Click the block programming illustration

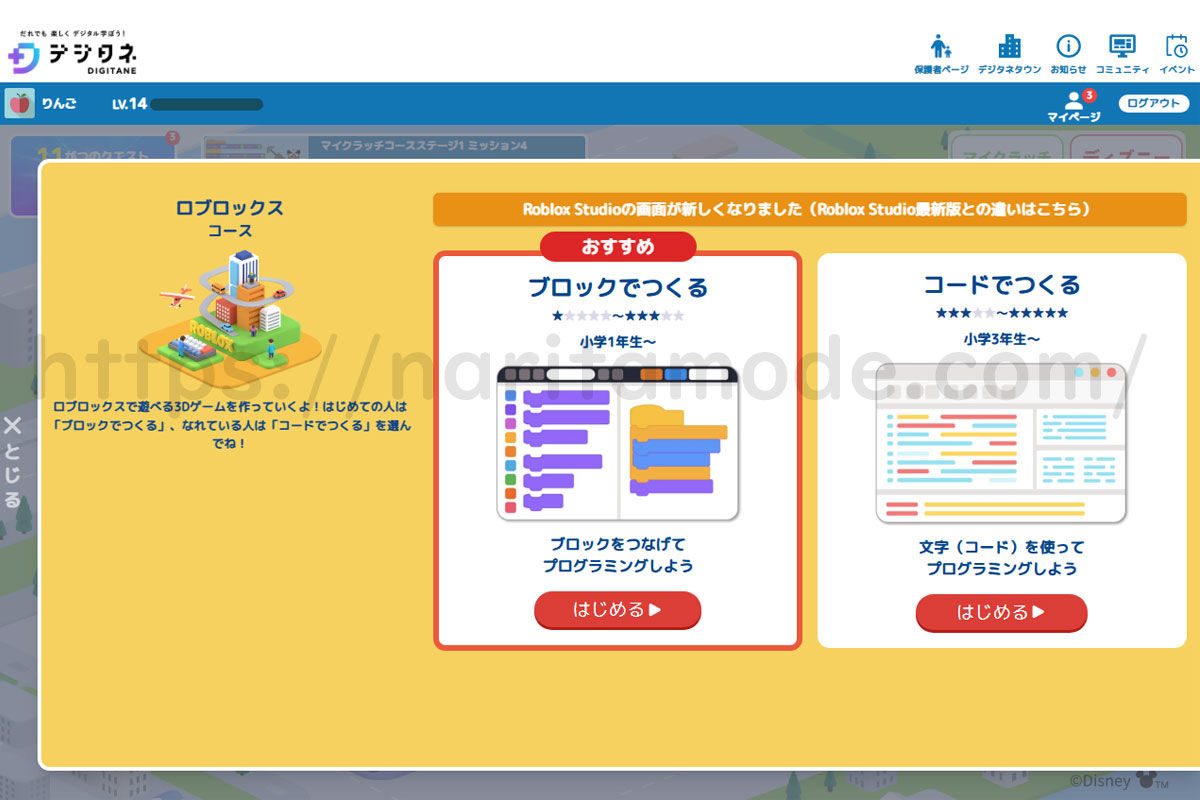coord(617,444)
